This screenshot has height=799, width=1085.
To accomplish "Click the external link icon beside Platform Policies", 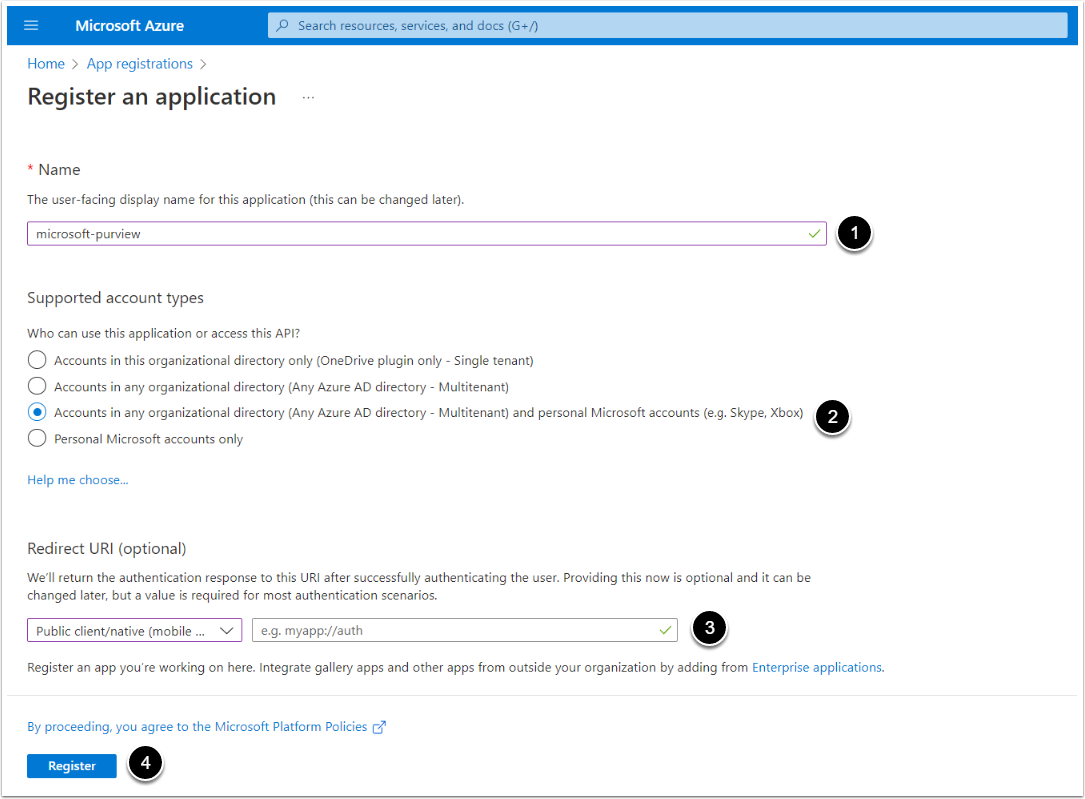I will tap(379, 727).
